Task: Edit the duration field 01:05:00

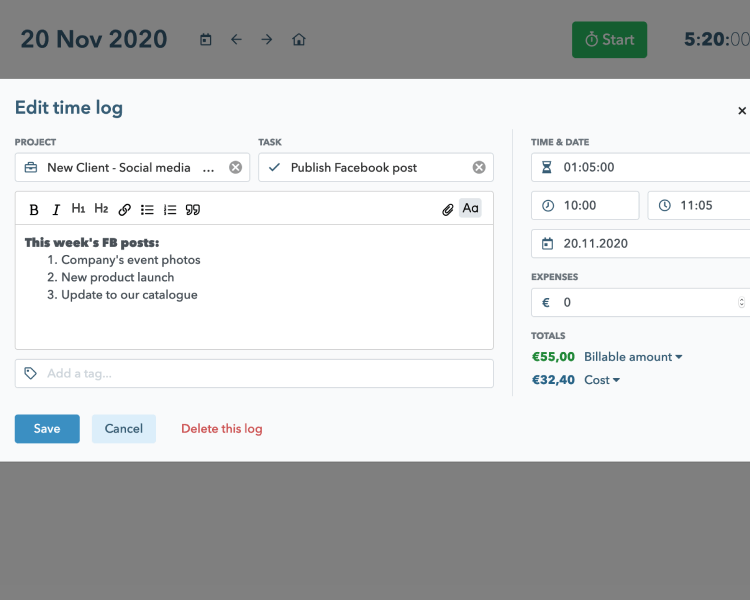Action: coord(640,167)
